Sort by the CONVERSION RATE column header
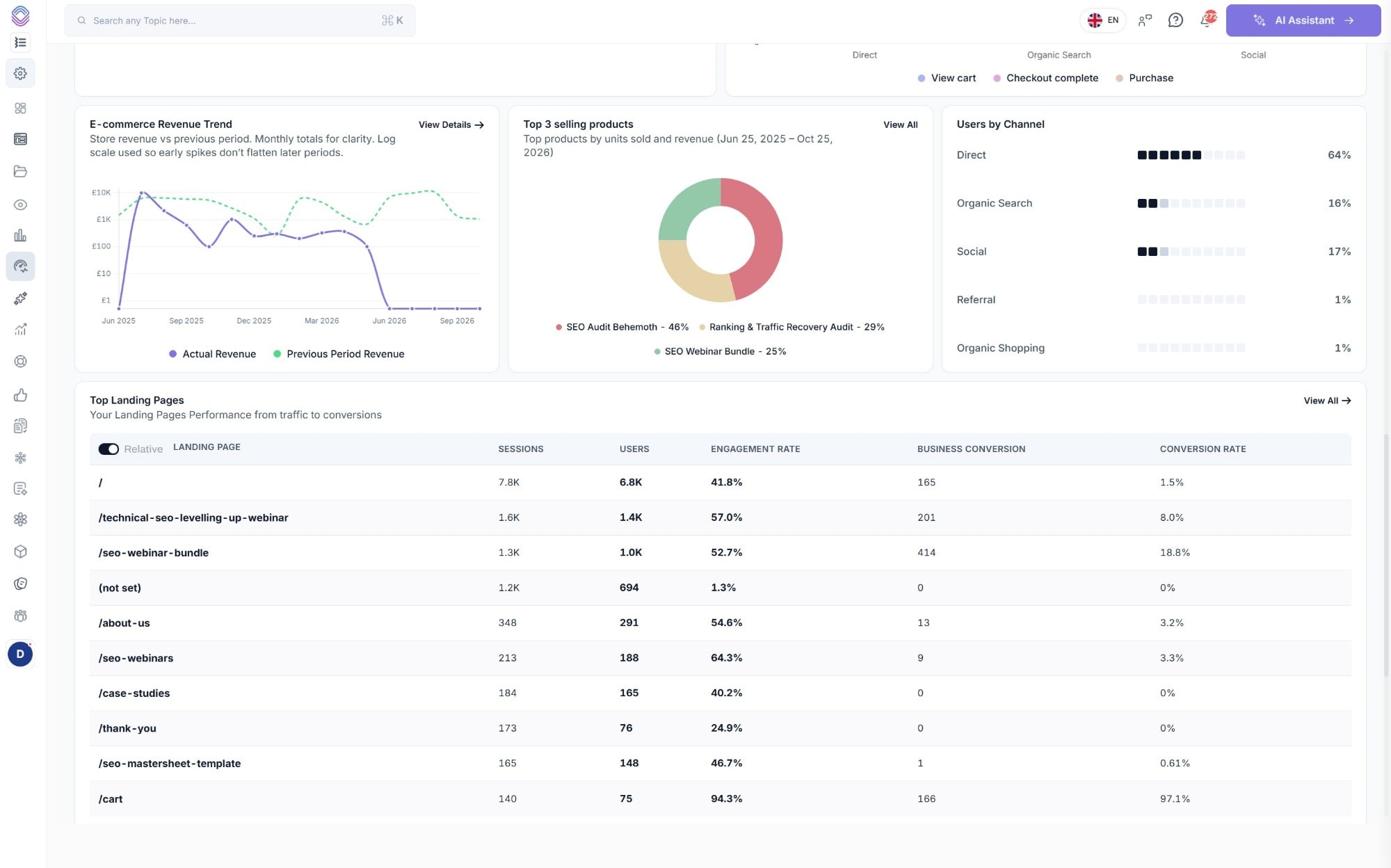This screenshot has height=868, width=1391. [x=1203, y=449]
